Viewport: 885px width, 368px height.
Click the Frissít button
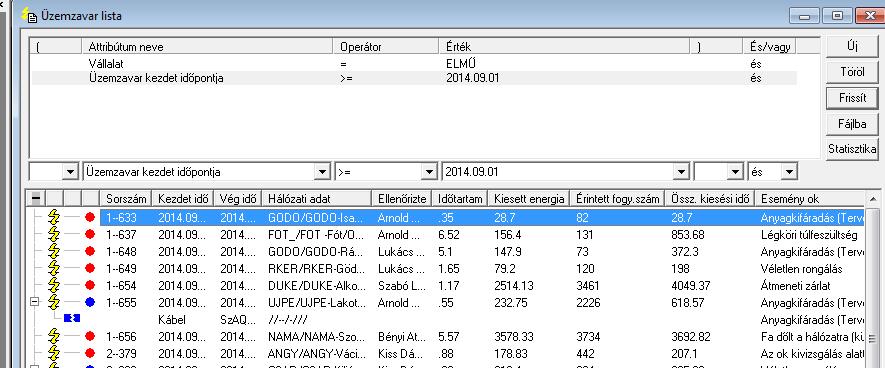852,98
